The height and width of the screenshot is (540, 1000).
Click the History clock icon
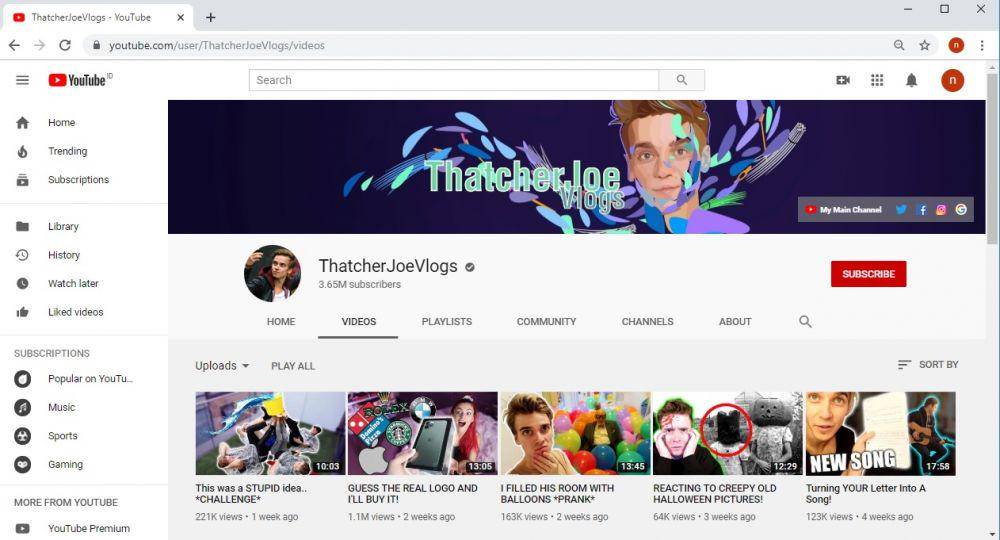click(x=22, y=255)
